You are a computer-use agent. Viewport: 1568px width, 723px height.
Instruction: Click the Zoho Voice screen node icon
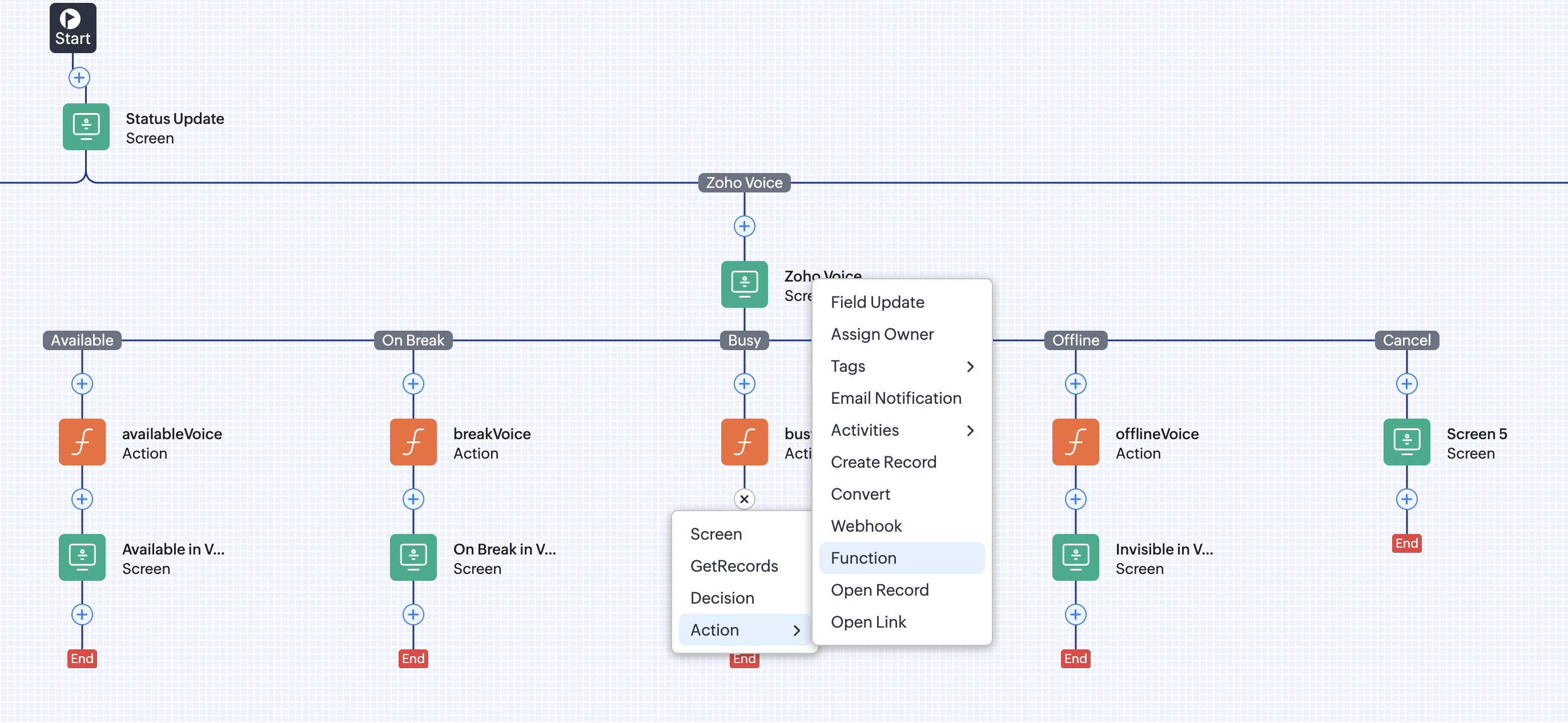(744, 284)
